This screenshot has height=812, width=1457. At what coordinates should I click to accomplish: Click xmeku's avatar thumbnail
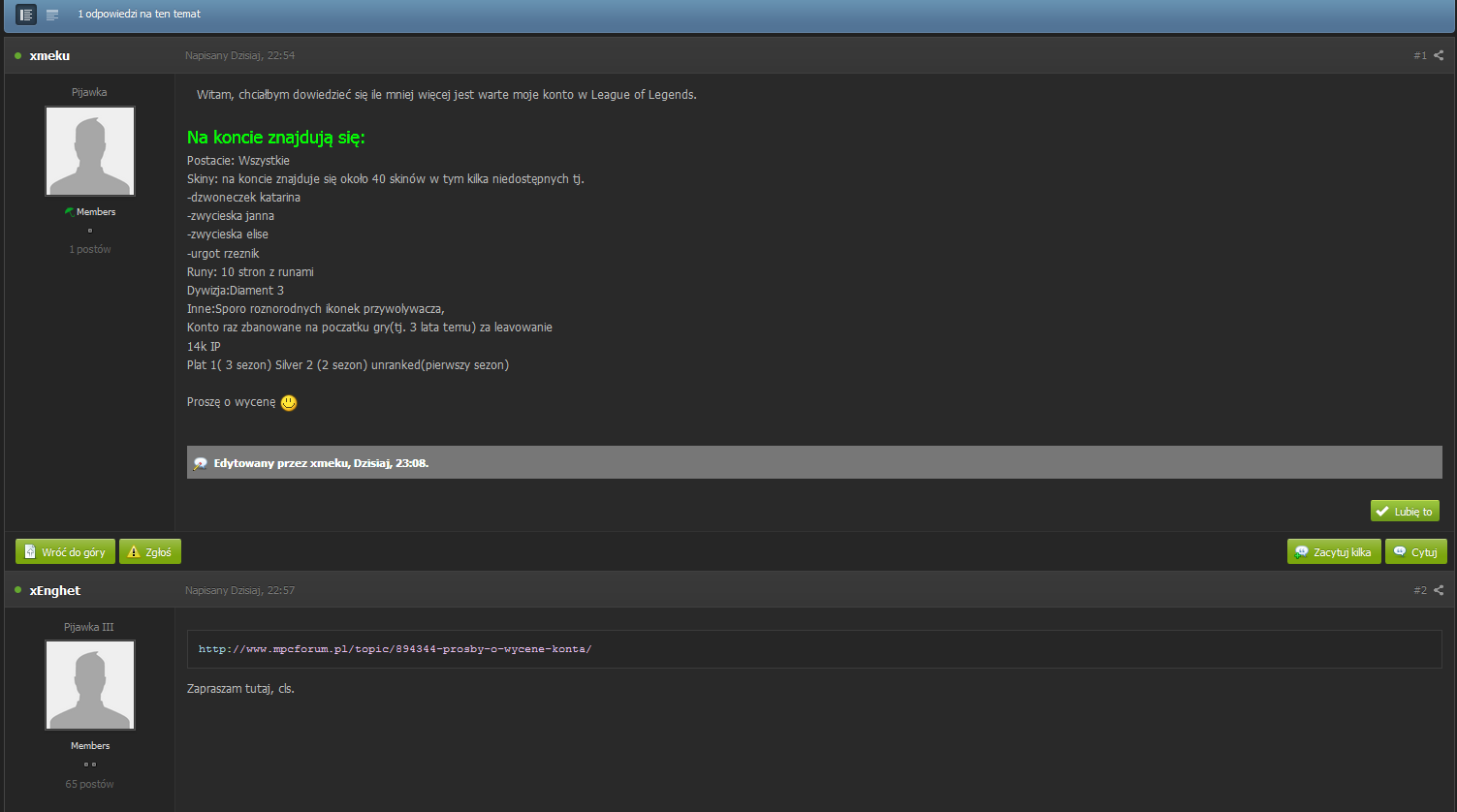(90, 151)
